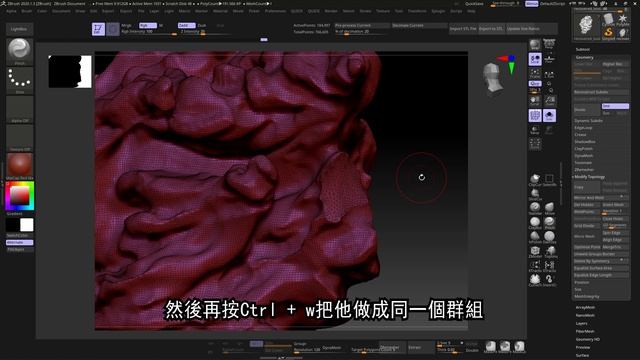Expand the Subtool palette section
Image resolution: width=640 pixels, height=360 pixels.
point(582,49)
